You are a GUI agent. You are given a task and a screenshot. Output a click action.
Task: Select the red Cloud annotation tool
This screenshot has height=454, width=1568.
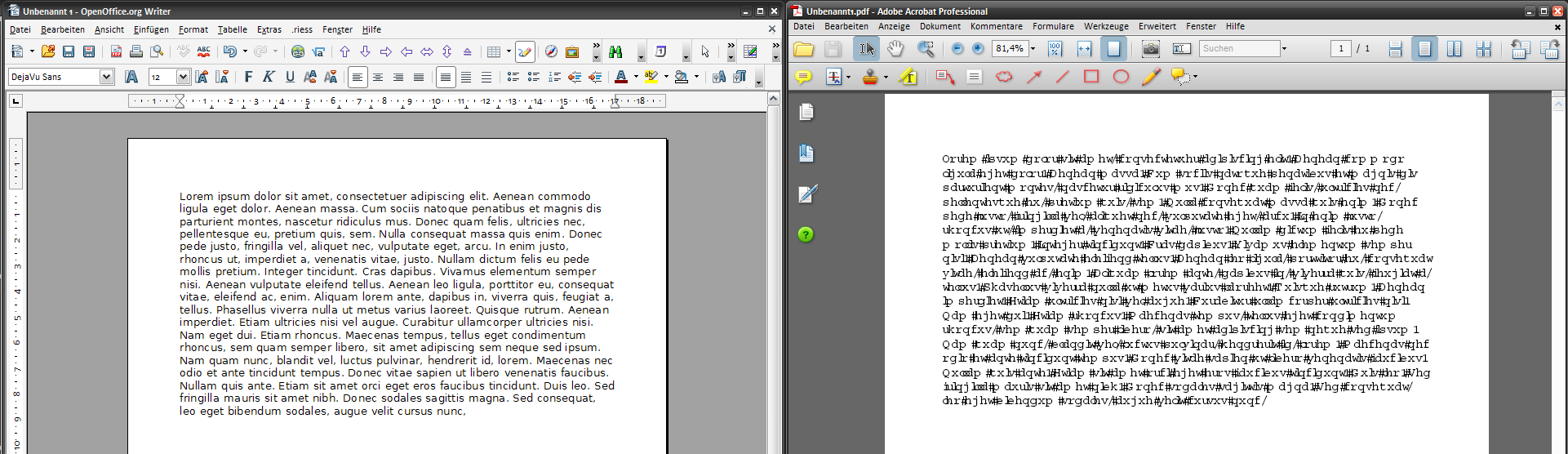1004,77
